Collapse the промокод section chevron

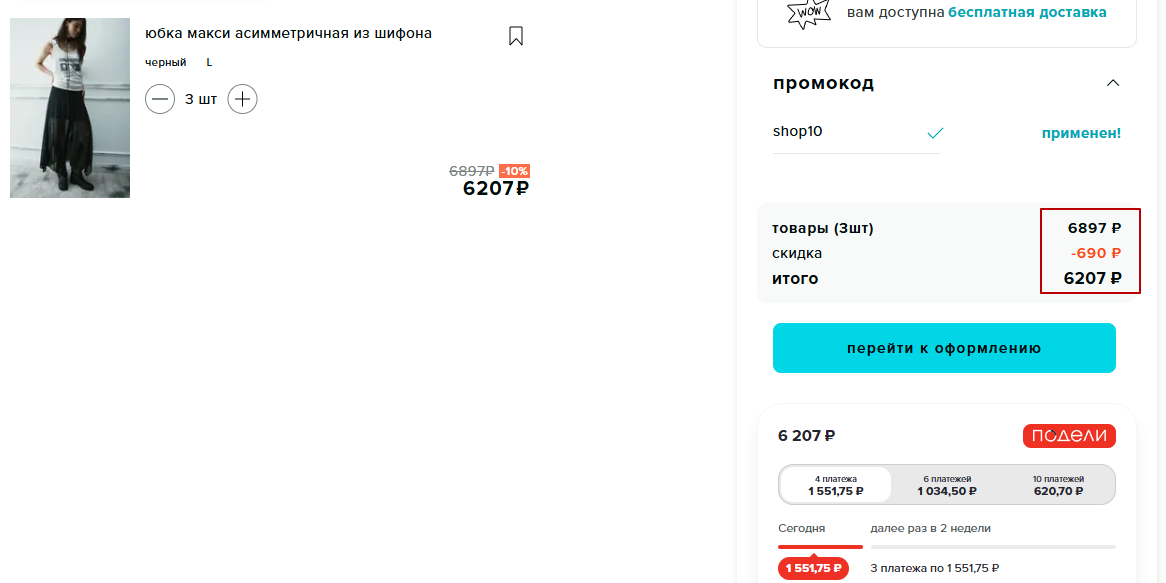(x=1113, y=83)
